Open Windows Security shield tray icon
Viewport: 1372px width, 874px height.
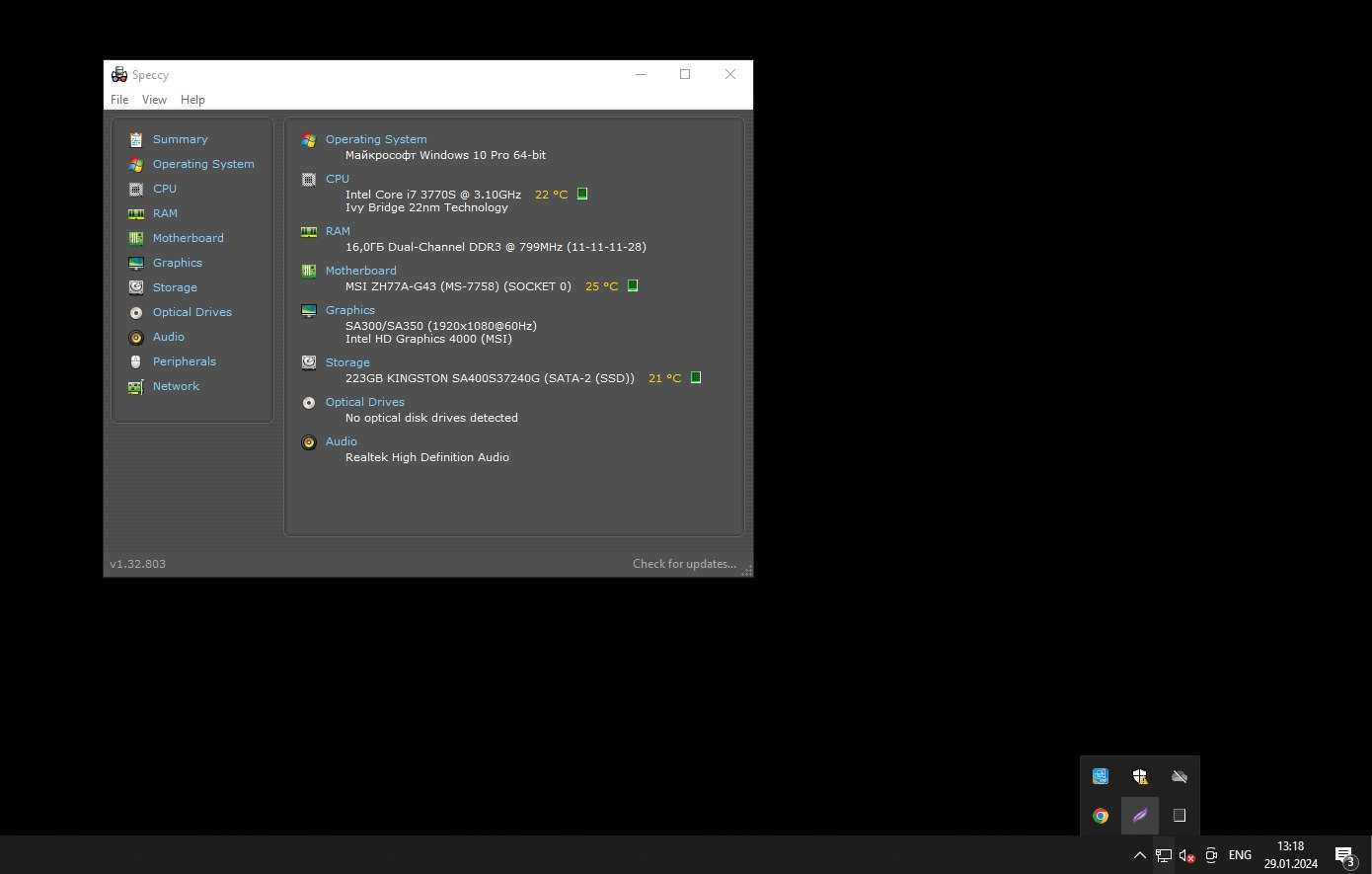tap(1140, 776)
